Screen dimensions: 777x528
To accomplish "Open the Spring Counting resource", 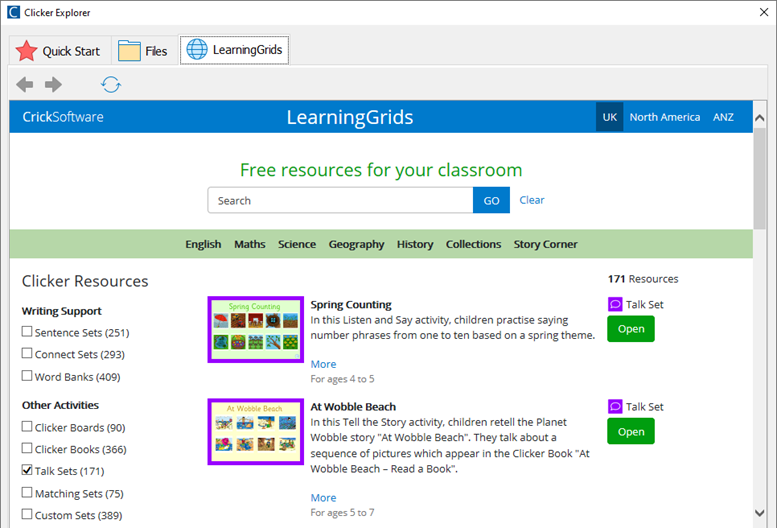I will pyautogui.click(x=630, y=329).
